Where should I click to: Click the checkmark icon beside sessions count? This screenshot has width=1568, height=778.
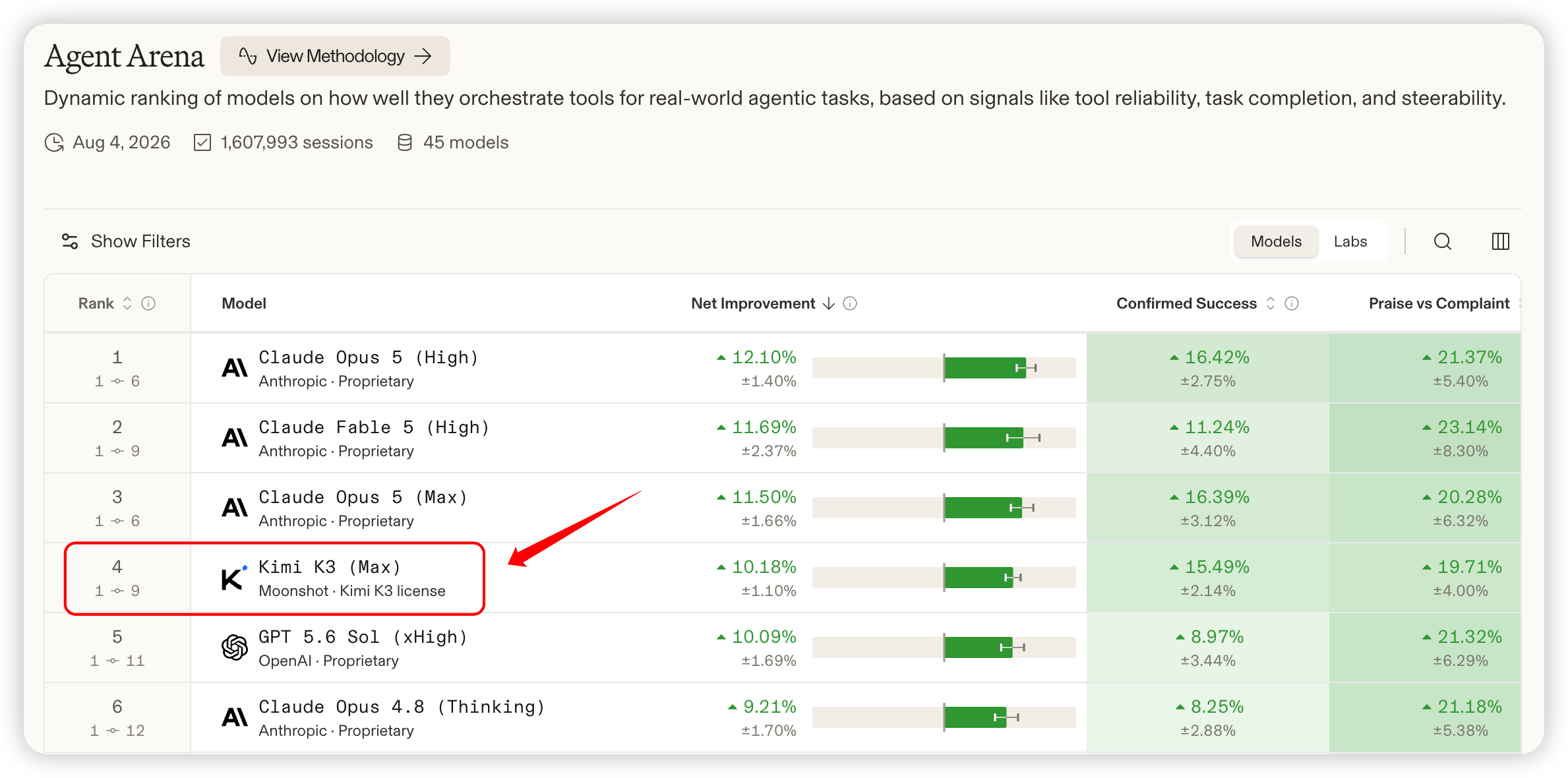(x=202, y=142)
